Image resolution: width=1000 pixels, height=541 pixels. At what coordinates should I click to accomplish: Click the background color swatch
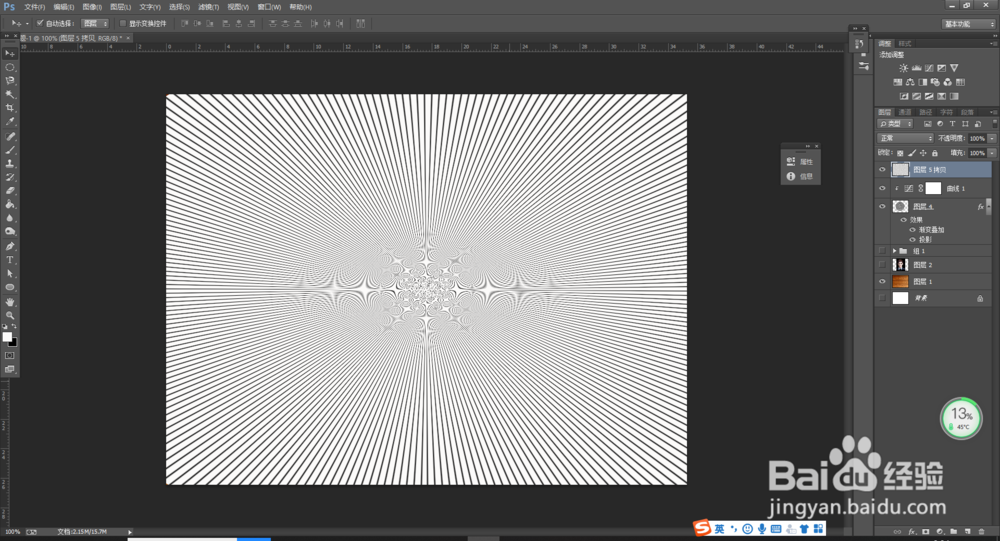13,343
